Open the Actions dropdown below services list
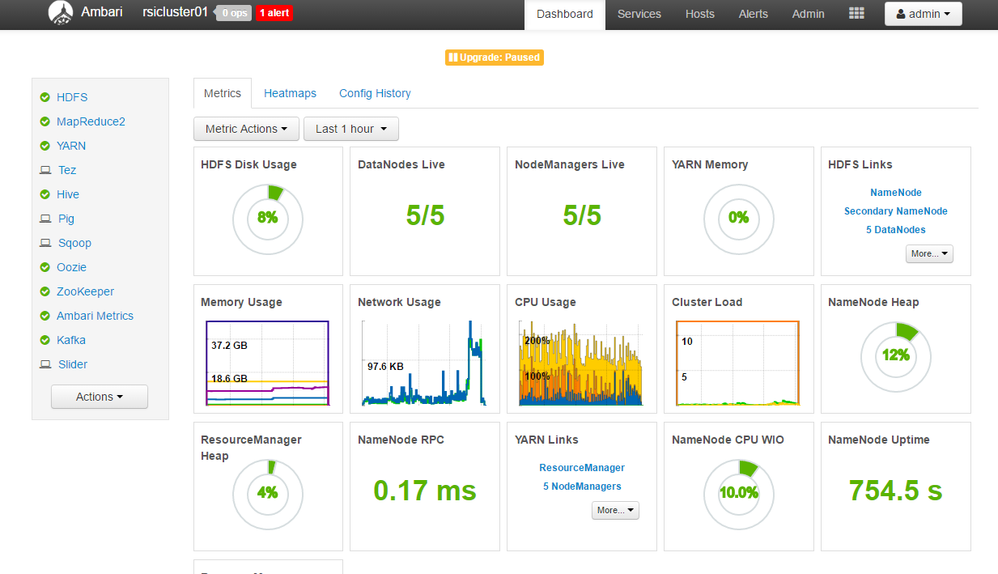The height and width of the screenshot is (574, 998). click(x=99, y=397)
